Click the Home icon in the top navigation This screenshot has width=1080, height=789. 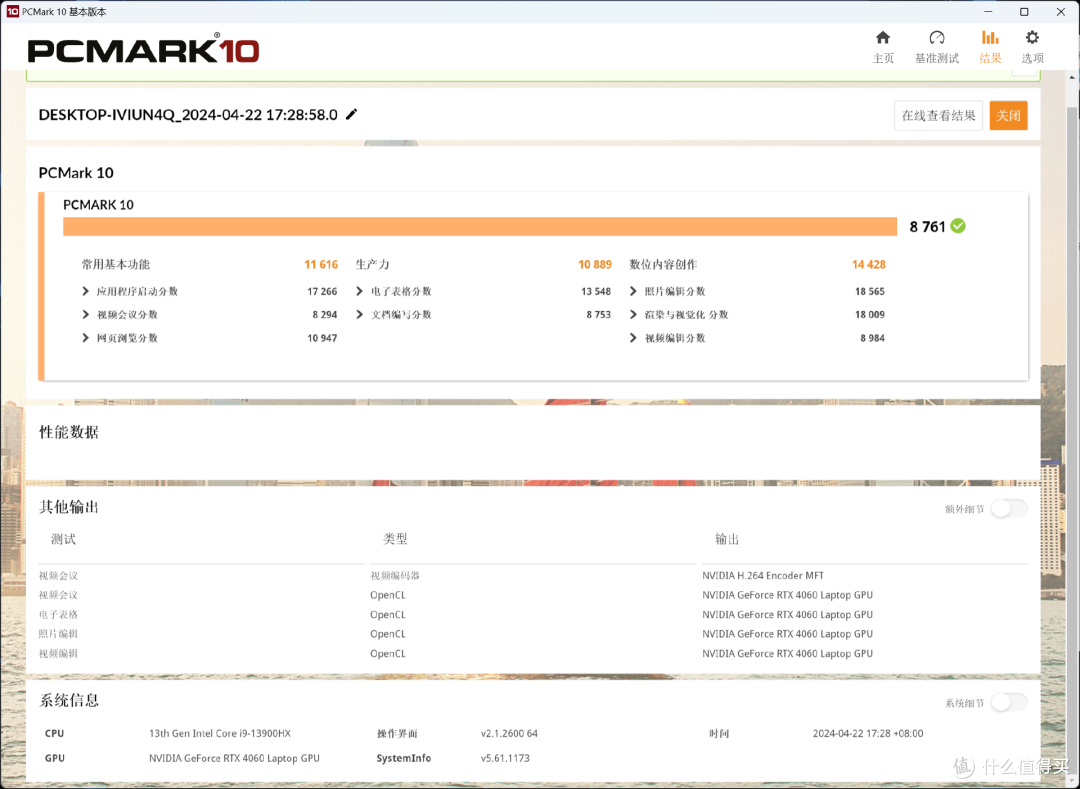(883, 38)
